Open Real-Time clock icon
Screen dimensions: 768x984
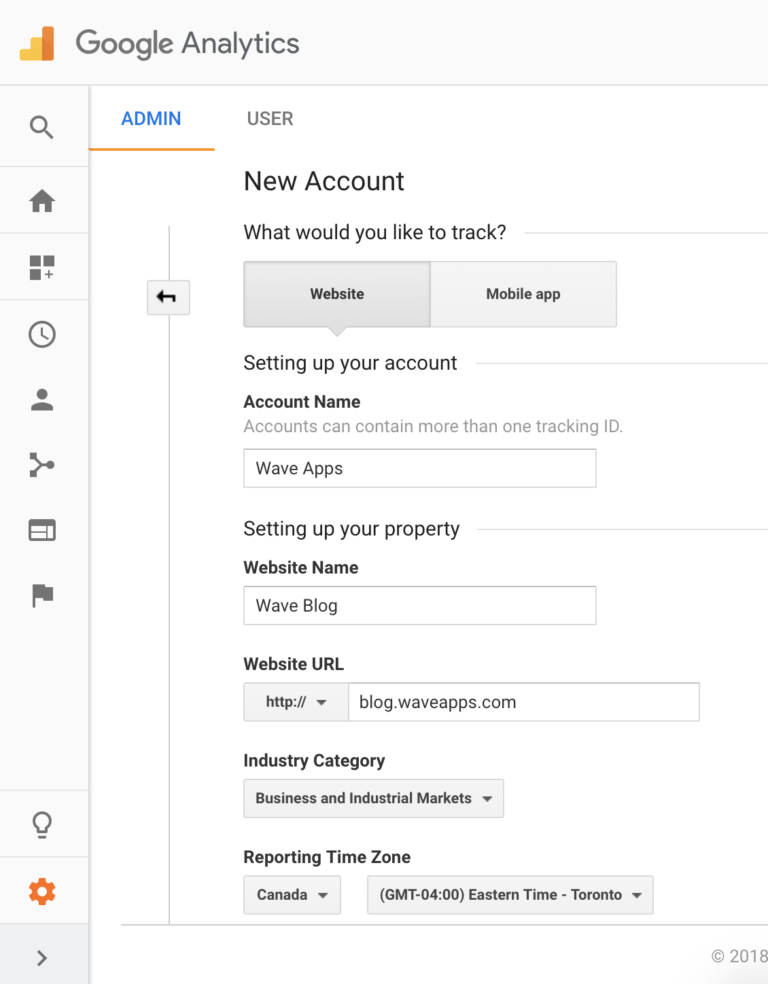(x=42, y=334)
